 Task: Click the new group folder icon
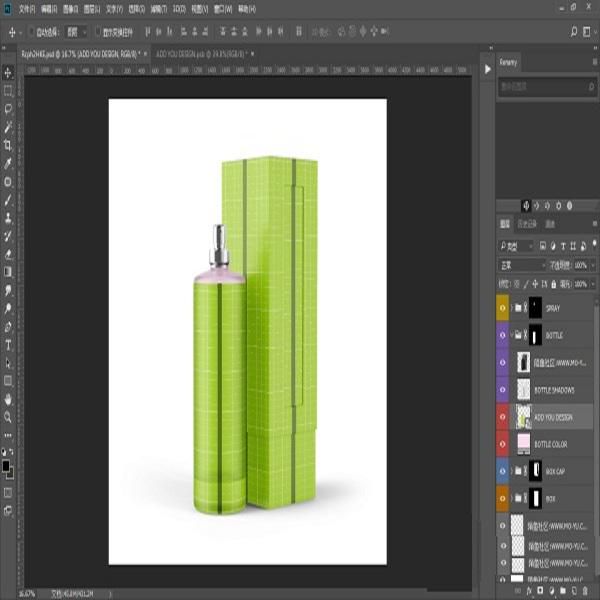coord(563,591)
